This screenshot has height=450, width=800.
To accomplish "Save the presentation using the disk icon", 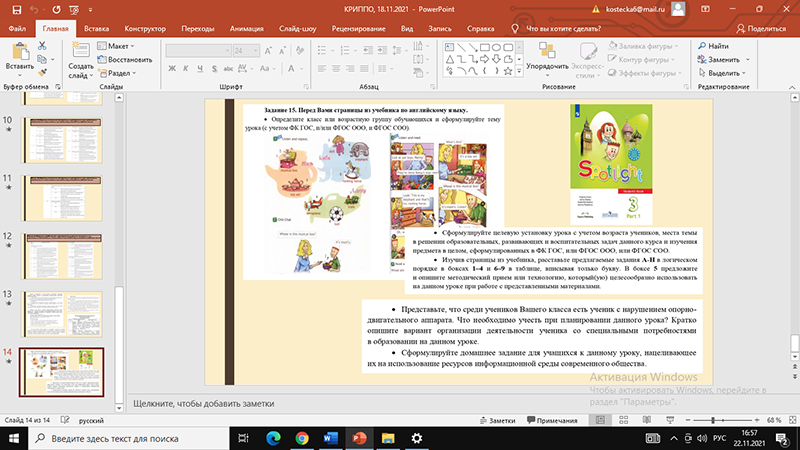I will [x=17, y=10].
